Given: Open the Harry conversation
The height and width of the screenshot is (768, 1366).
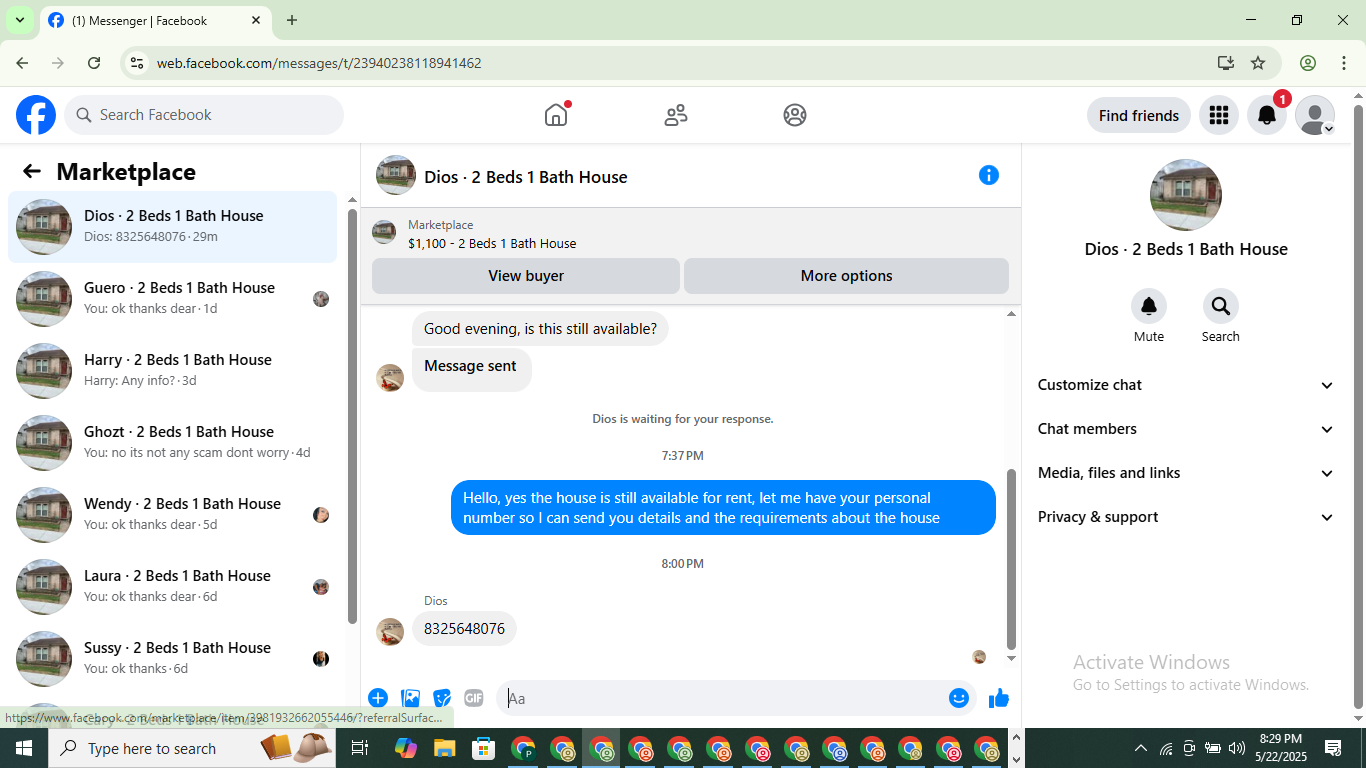Looking at the screenshot, I should [x=173, y=371].
